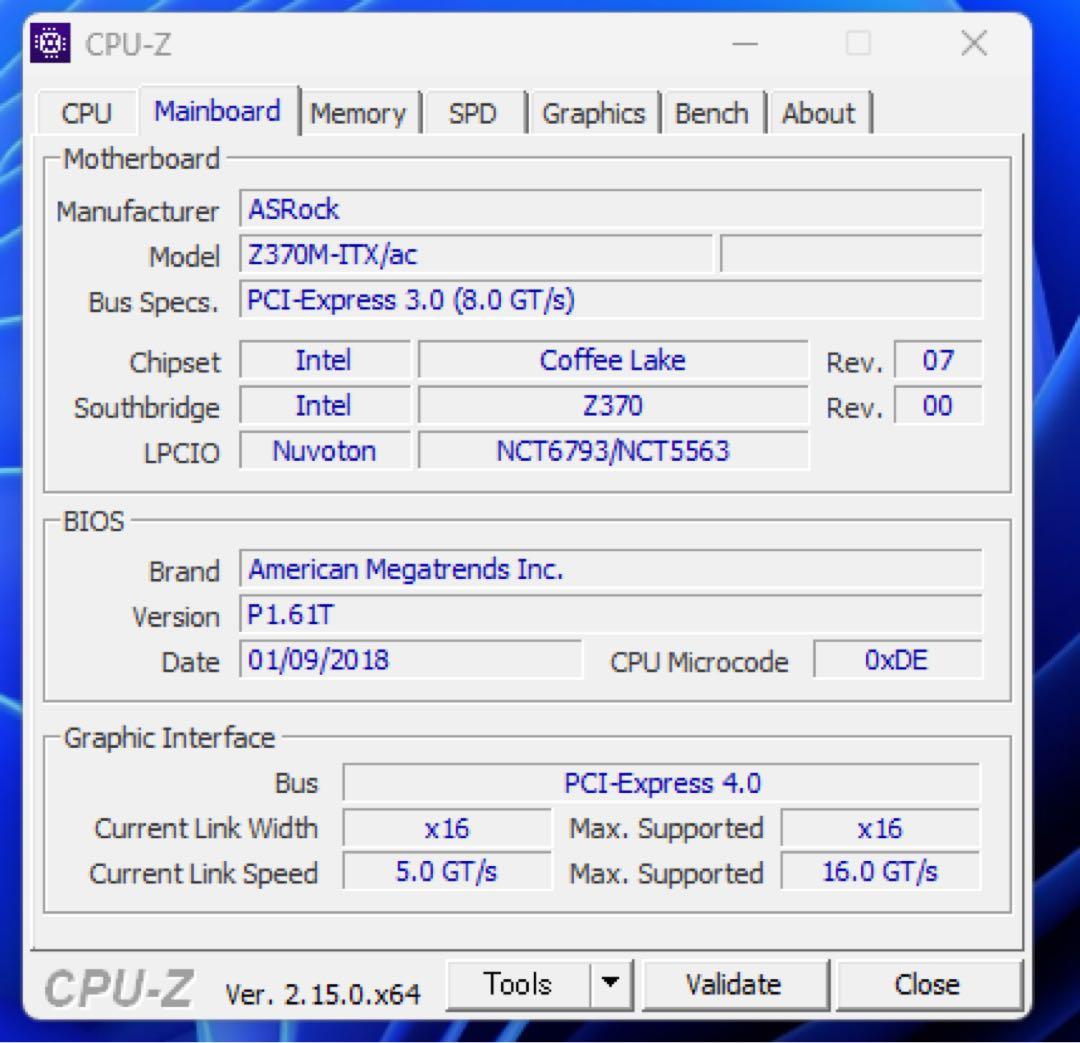Click the Close button
Screen dimensions: 1080x1043
tap(928, 984)
